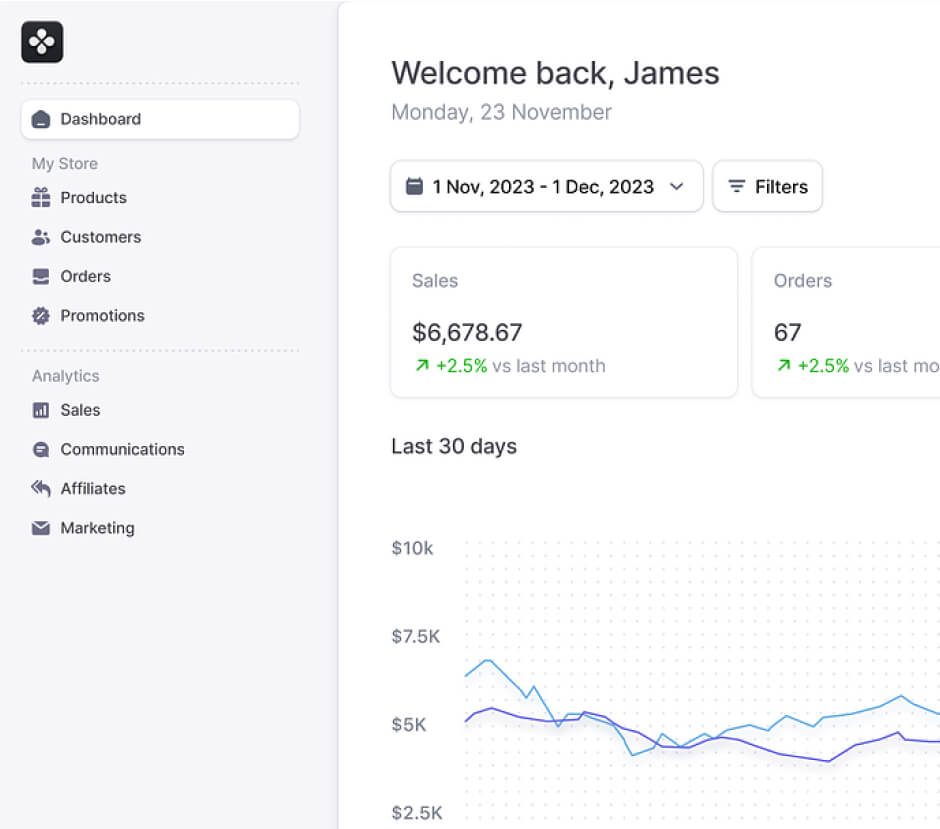
Task: Click the Sales bar chart icon
Action: tap(41, 410)
